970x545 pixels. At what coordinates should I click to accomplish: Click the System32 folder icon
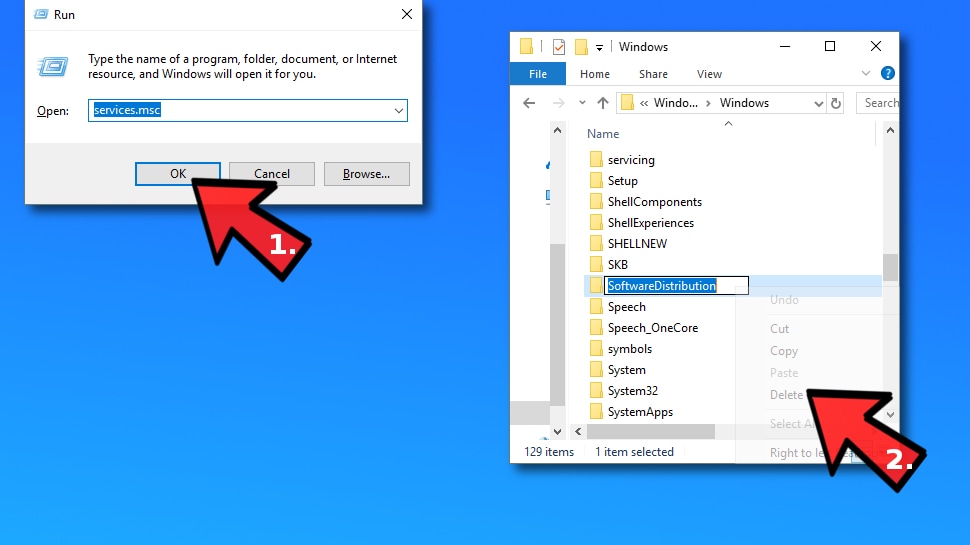(596, 390)
